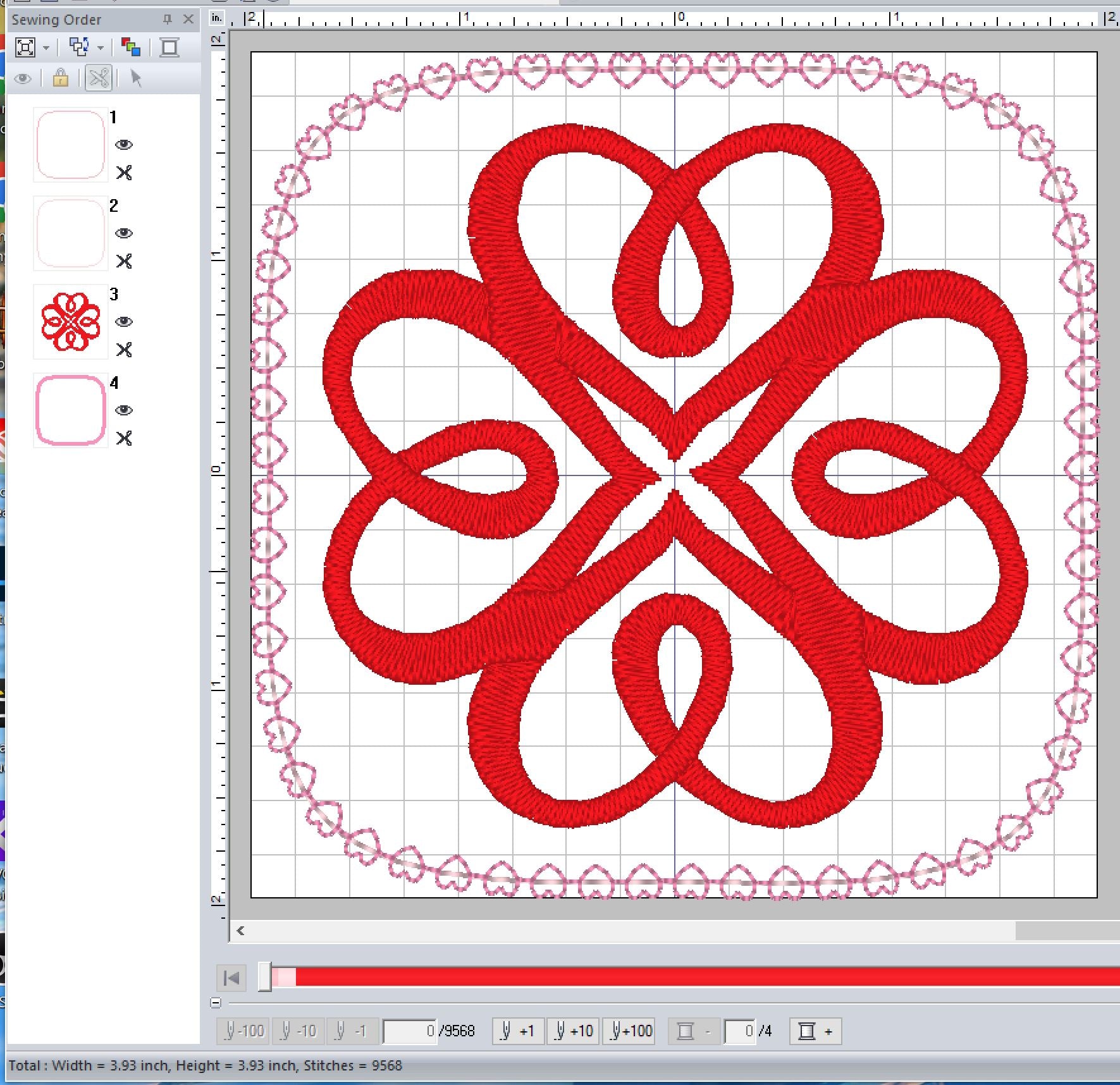Jump forward 100 stitches with +100 button
The width and height of the screenshot is (1120, 1085).
coord(631,1031)
